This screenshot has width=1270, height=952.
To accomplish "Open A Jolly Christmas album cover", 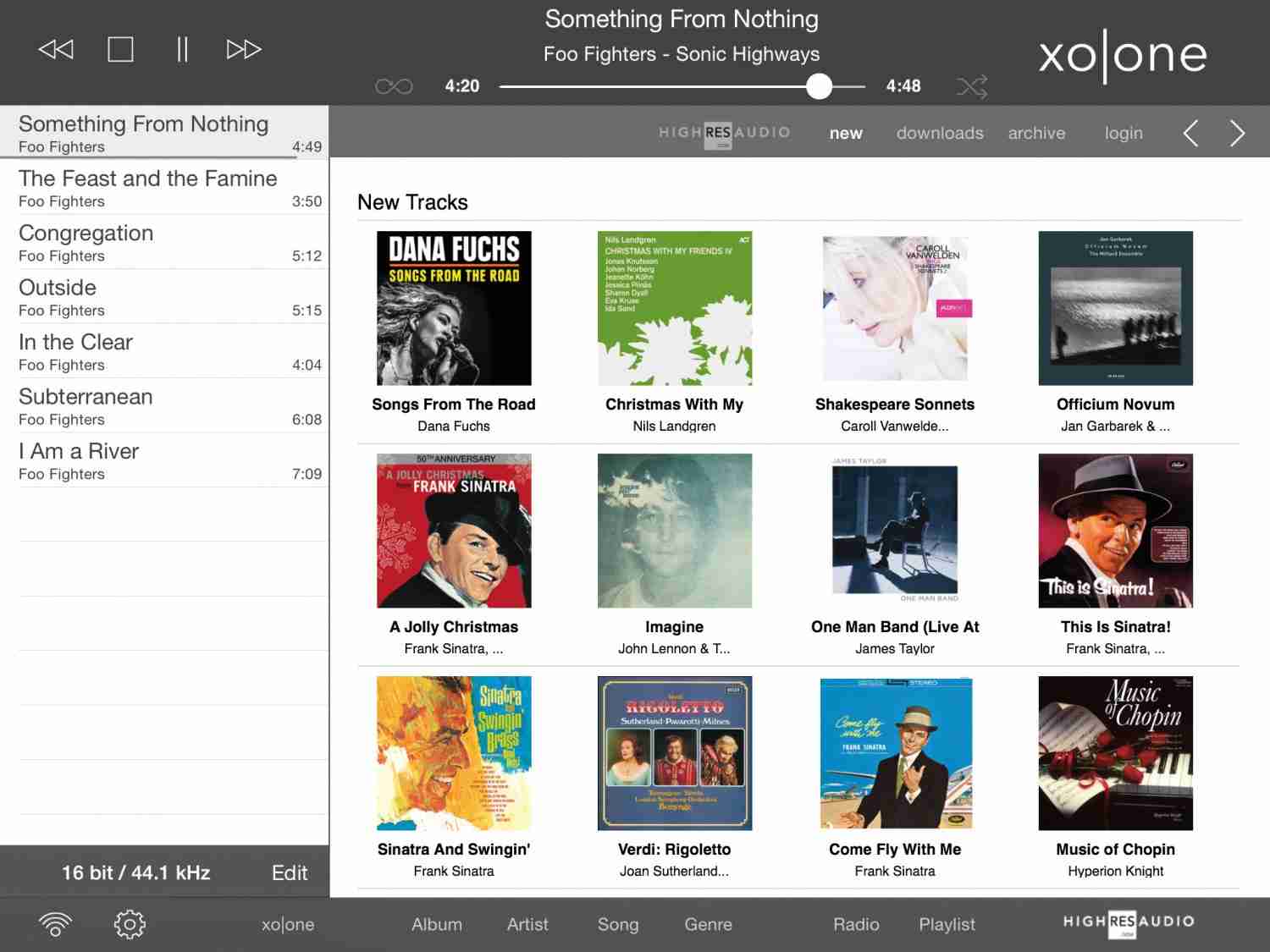I will (454, 531).
